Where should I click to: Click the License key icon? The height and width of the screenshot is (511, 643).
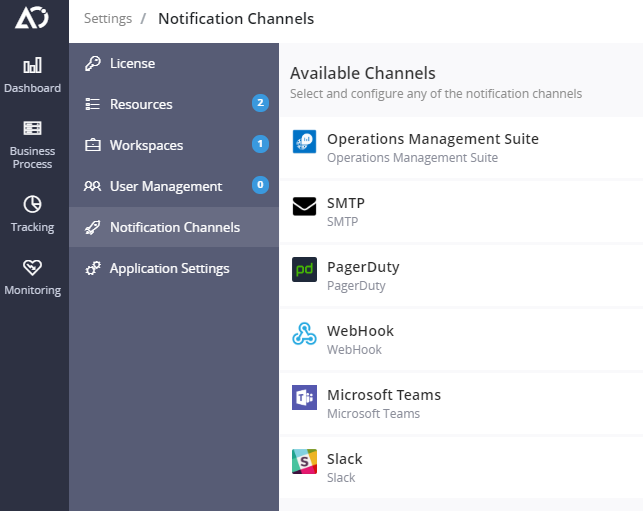93,64
